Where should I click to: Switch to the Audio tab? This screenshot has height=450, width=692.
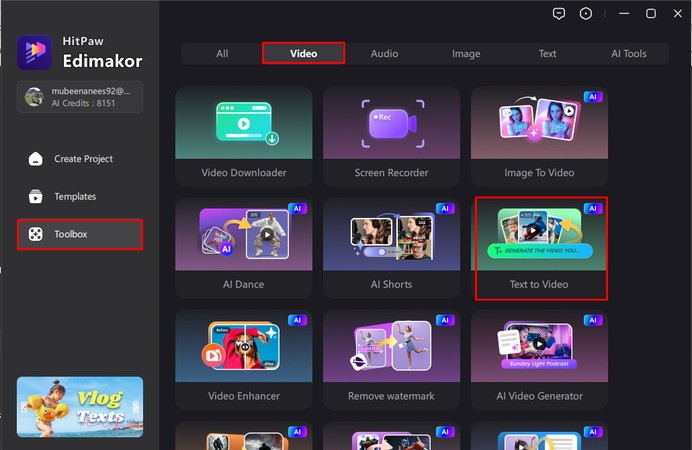click(384, 53)
